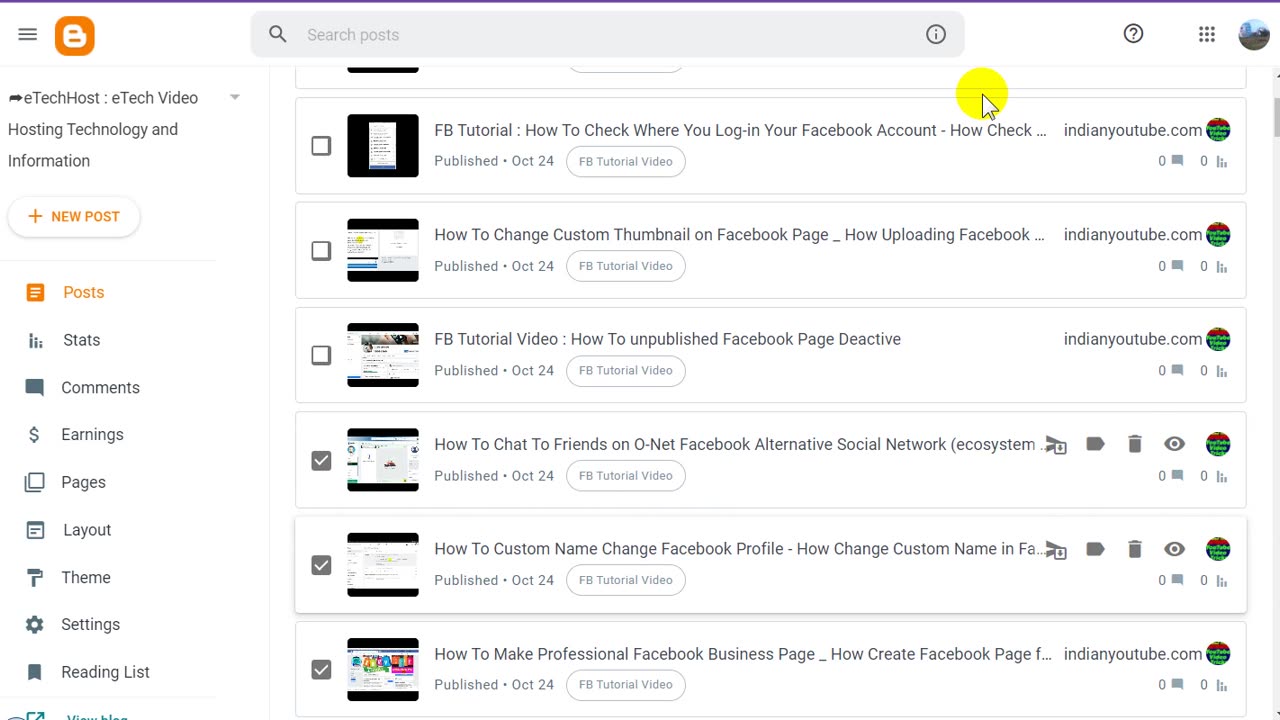Expand the eTechHost blog selector dropdown
1280x720 pixels.
[235, 98]
